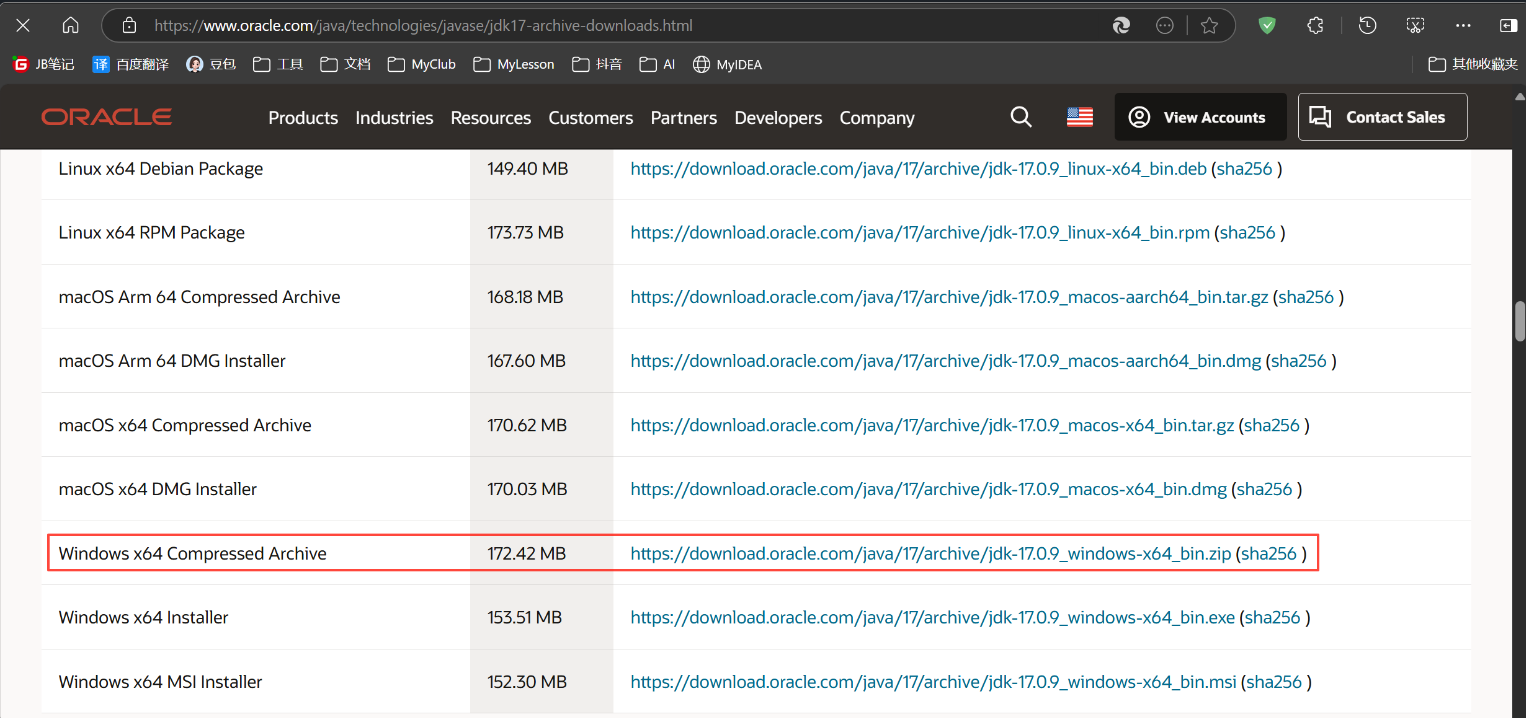Screen dimensions: 1526x718
Task: Start a screenshot web capture
Action: [x=1415, y=25]
